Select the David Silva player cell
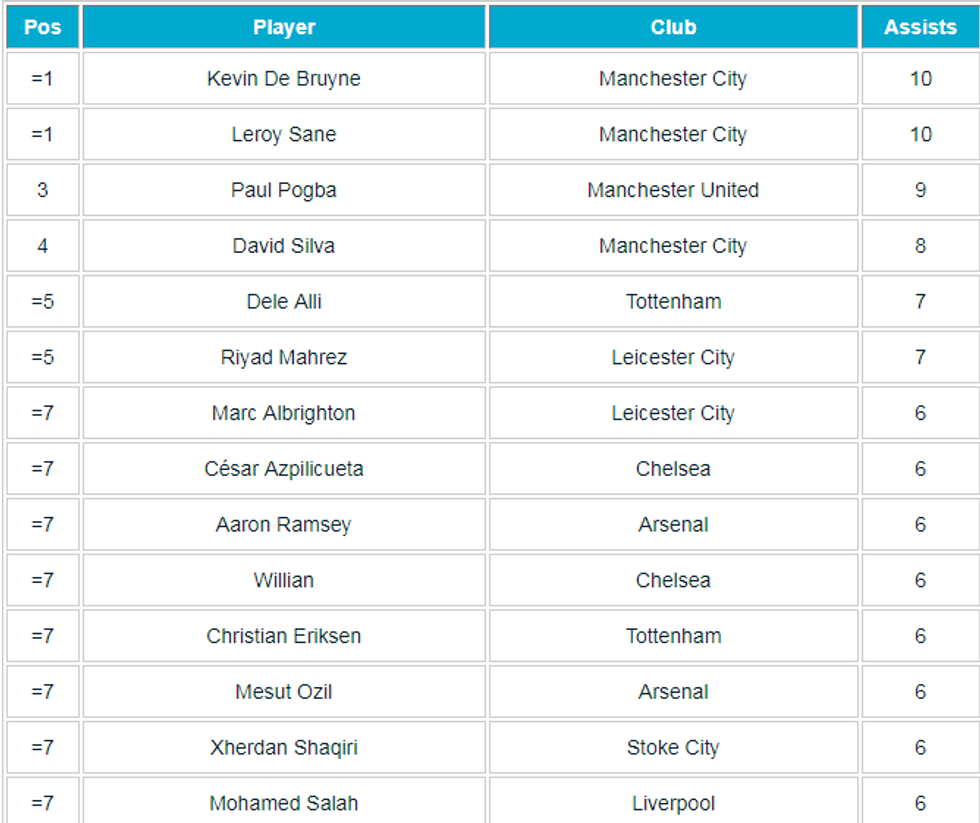Viewport: 980px width, 823px height. tap(284, 246)
